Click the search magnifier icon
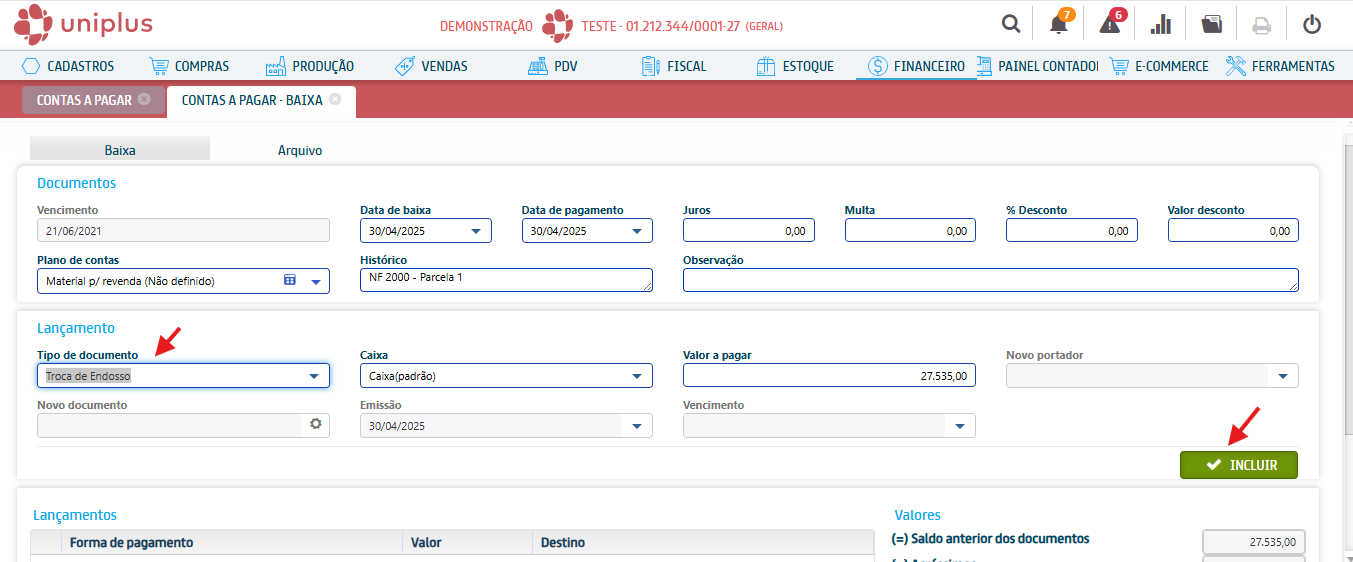Screen dimensions: 1353x562 tap(1011, 25)
